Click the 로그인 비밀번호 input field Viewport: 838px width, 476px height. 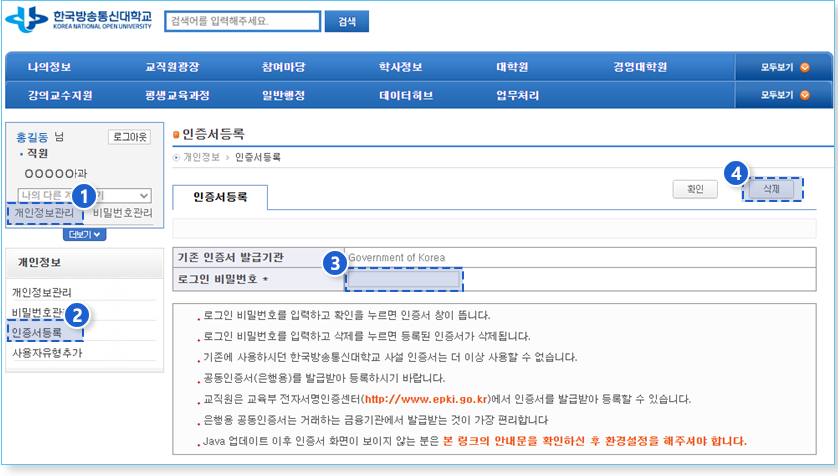pos(404,279)
